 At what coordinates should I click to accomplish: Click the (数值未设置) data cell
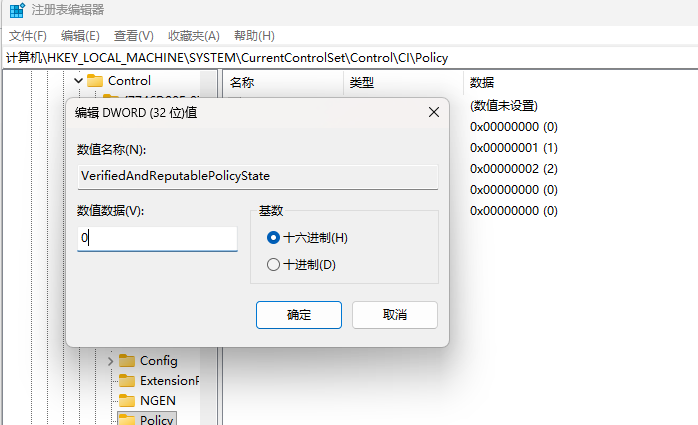pyautogui.click(x=504, y=106)
